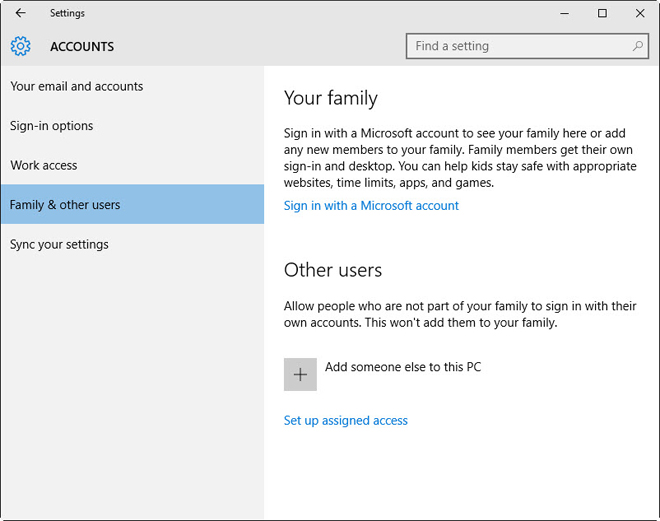
Task: Click the 'Settings' window title text
Action: click(67, 13)
